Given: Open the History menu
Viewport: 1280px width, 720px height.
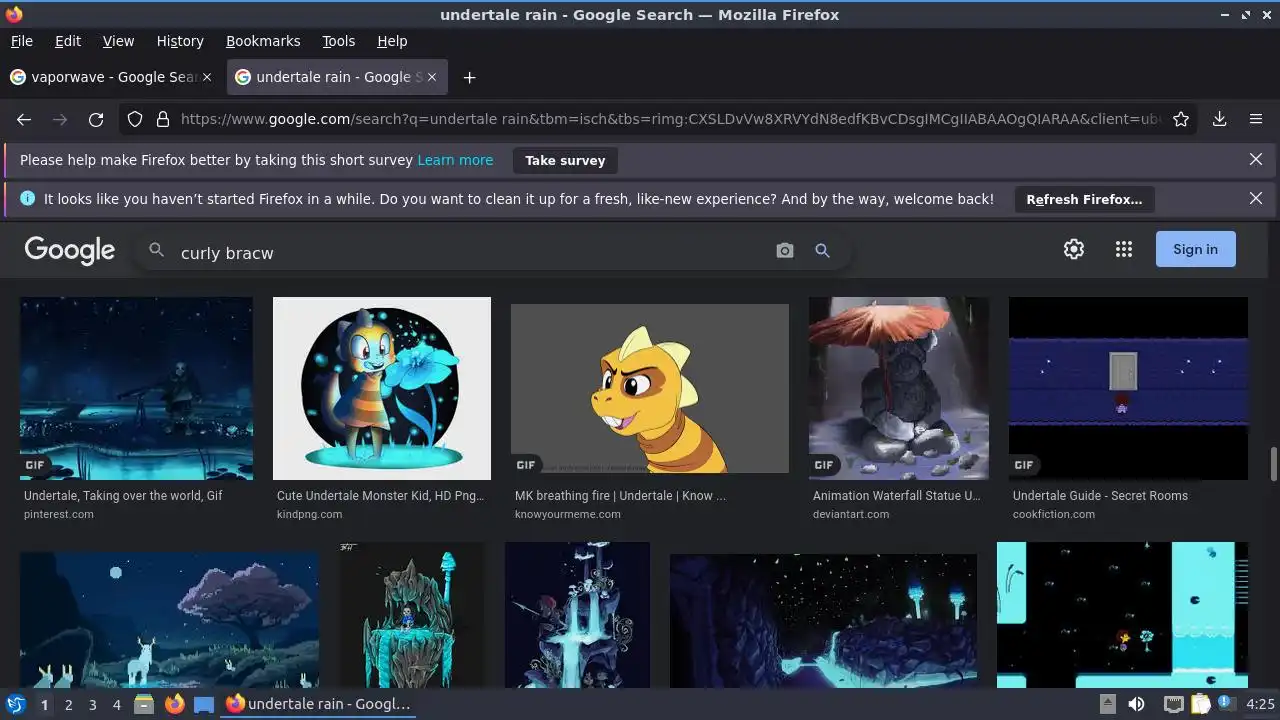Looking at the screenshot, I should (180, 41).
